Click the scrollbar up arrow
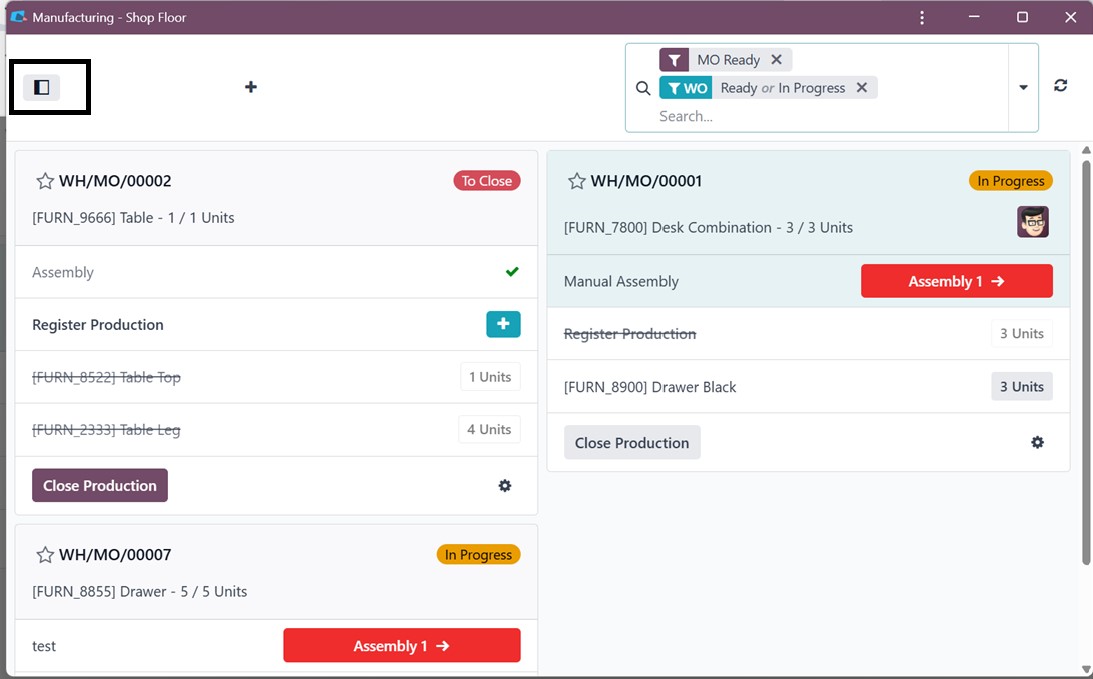The image size is (1093, 679). pos(1086,150)
